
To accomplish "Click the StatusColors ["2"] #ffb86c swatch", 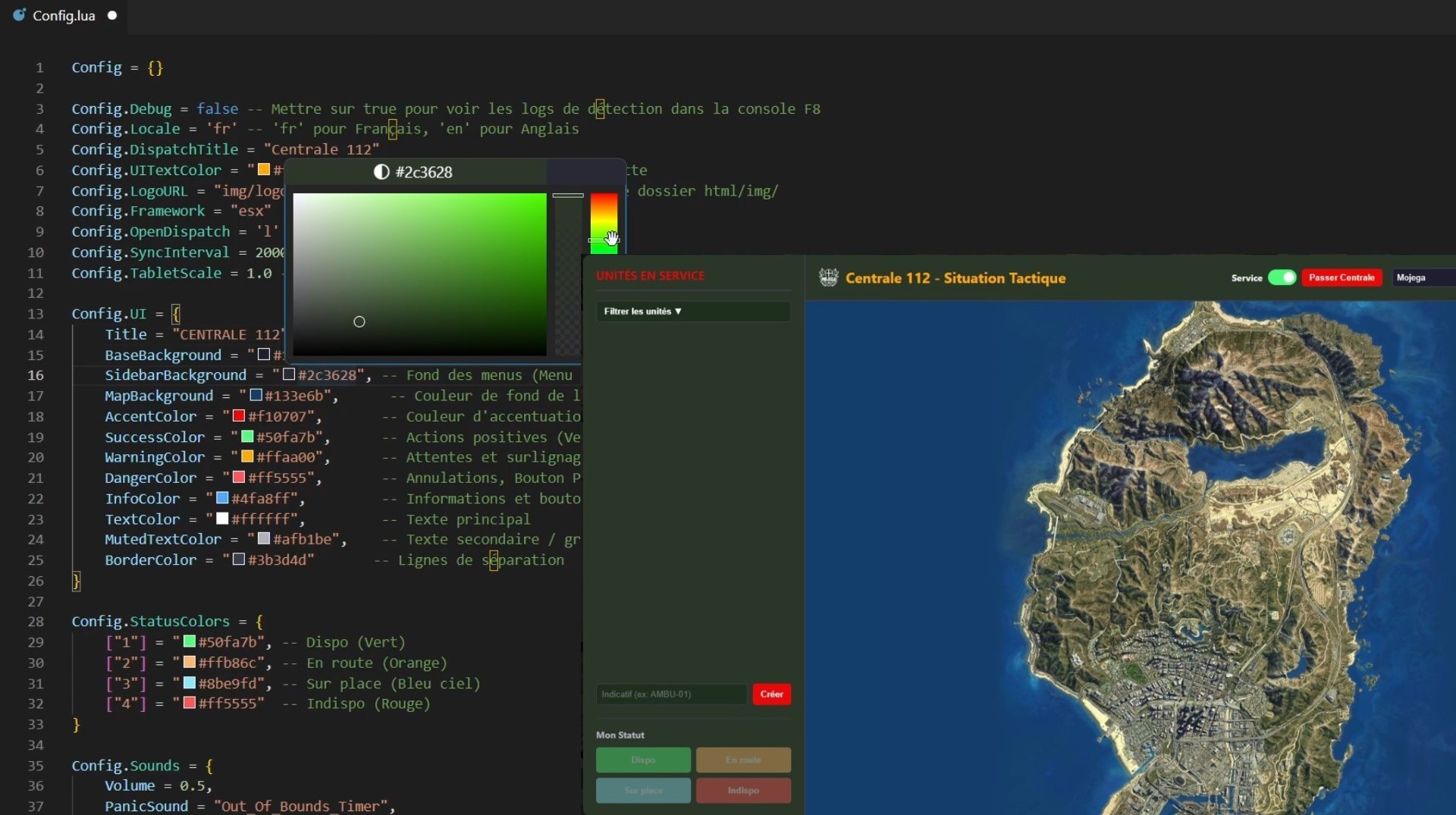I will click(x=190, y=663).
